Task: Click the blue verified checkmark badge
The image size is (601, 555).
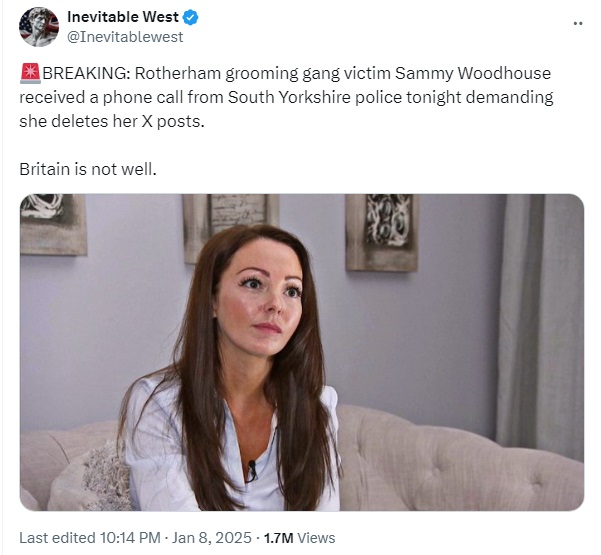Action: pos(191,17)
